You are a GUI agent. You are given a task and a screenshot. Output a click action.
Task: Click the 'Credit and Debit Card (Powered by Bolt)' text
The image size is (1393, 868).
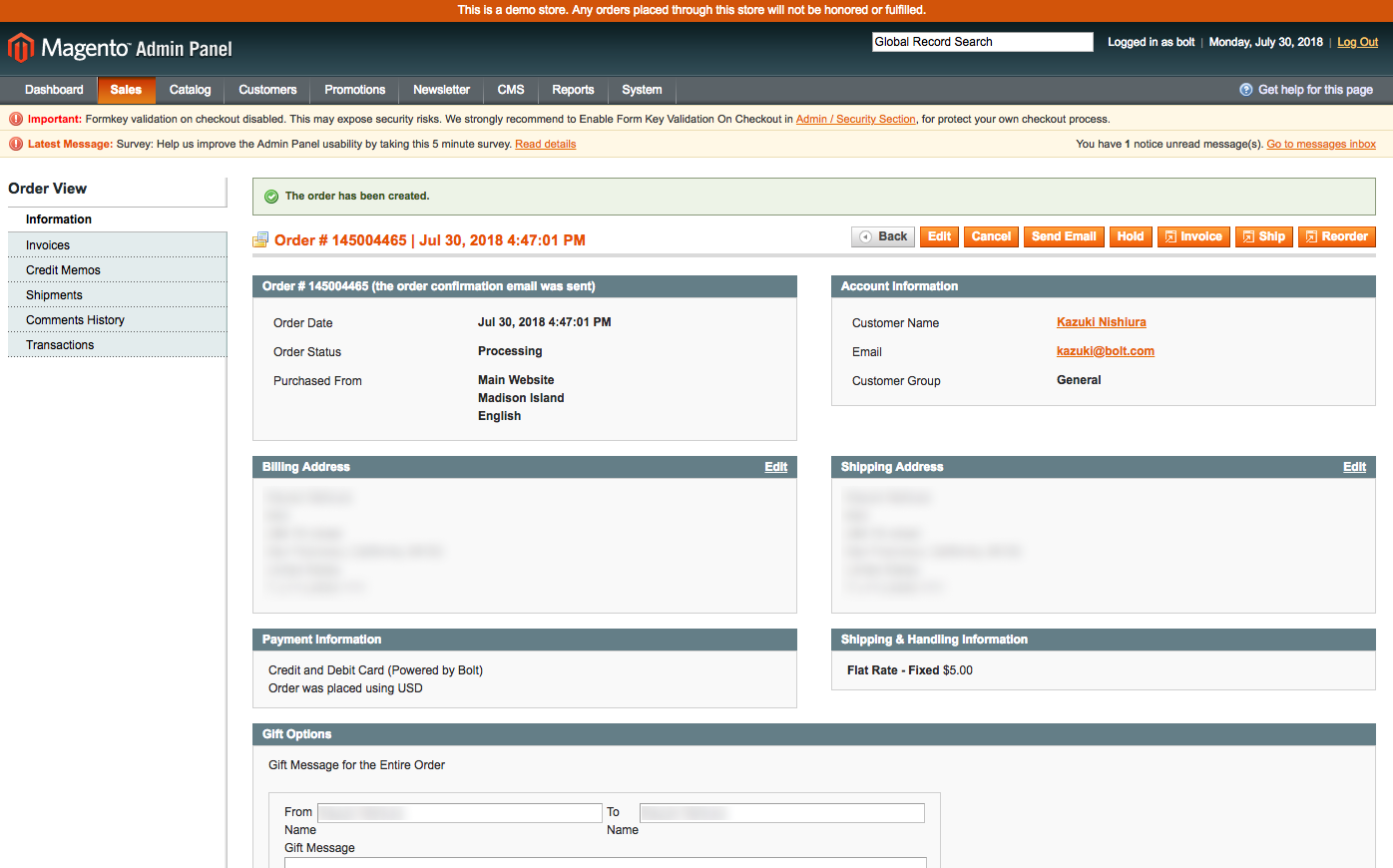pyautogui.click(x=375, y=670)
